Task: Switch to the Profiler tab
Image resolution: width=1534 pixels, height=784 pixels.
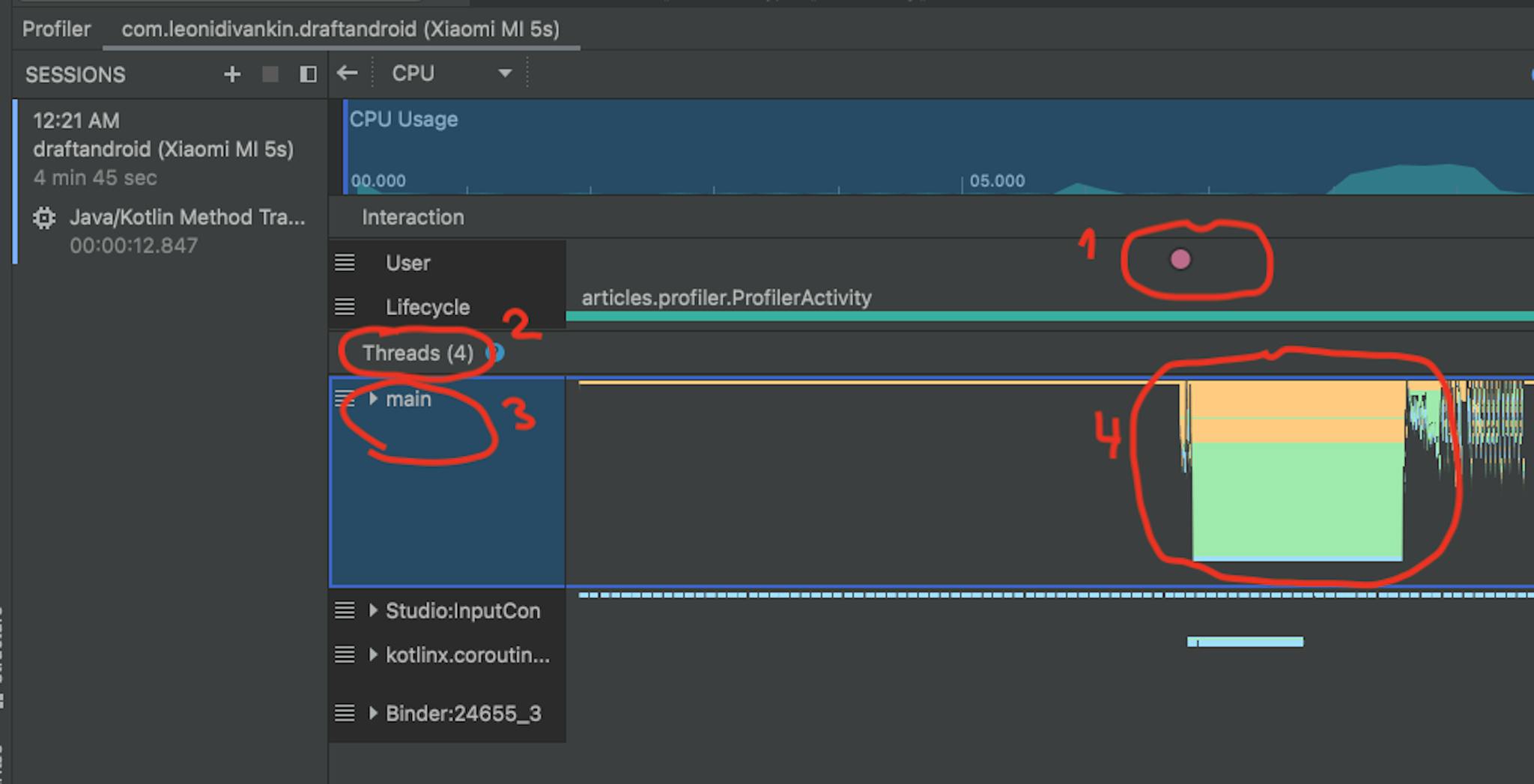Action: (56, 29)
